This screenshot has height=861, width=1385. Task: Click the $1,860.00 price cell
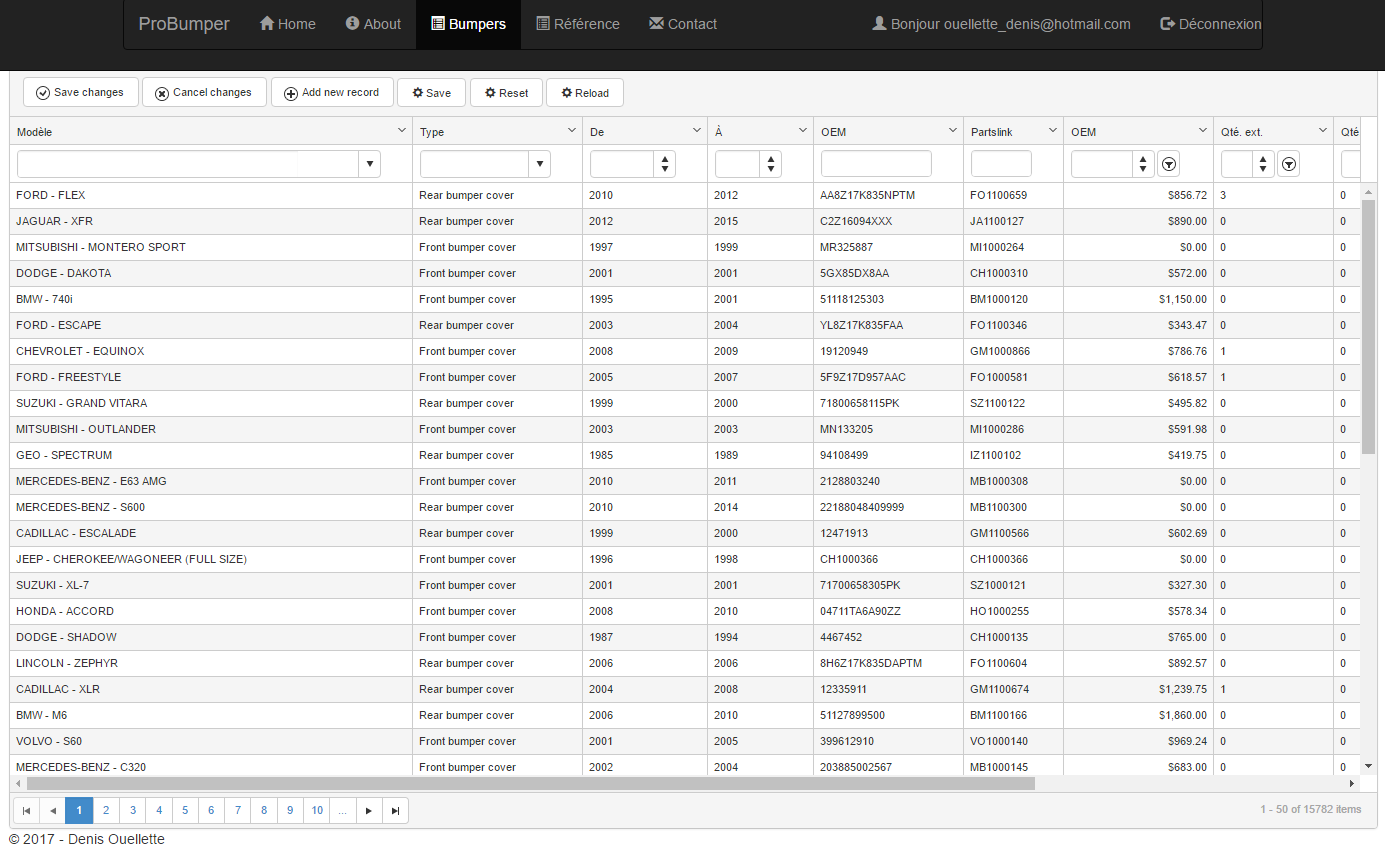click(1138, 715)
